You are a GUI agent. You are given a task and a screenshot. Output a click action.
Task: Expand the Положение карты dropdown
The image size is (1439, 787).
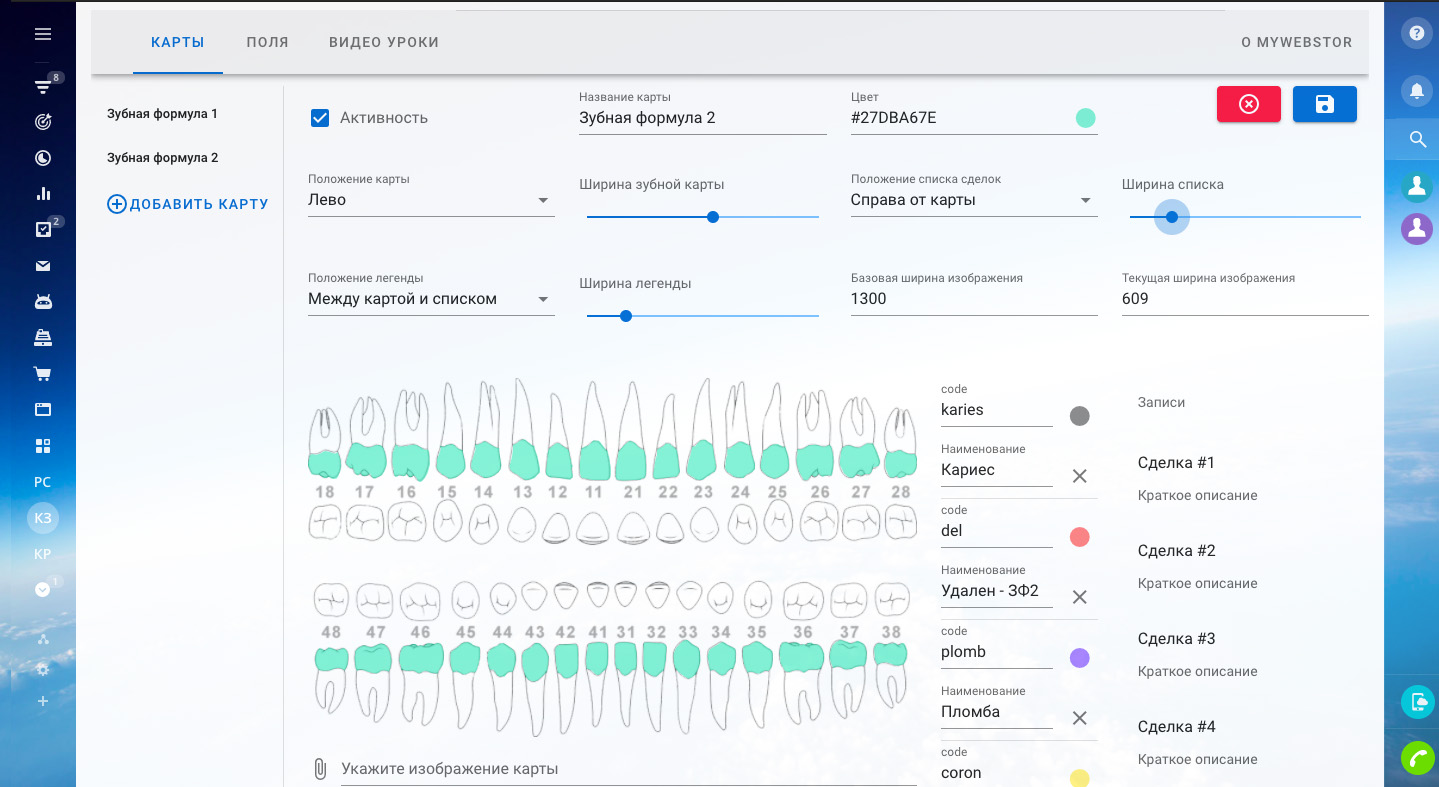tap(430, 200)
